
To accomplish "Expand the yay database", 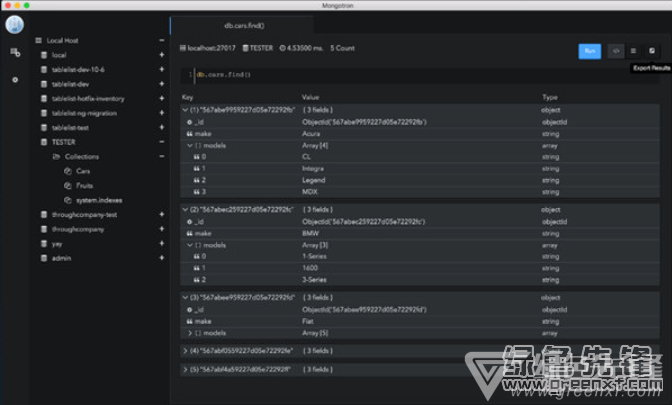I will coord(162,243).
